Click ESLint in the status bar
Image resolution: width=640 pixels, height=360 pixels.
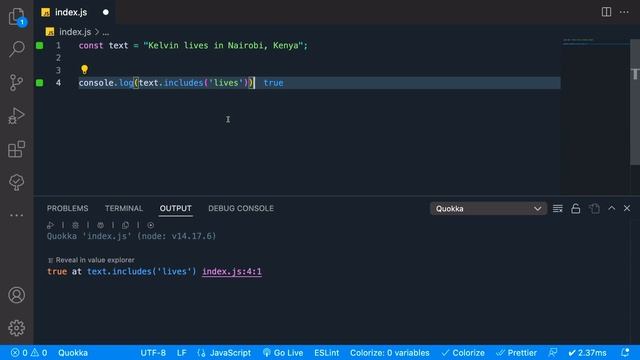click(x=327, y=353)
